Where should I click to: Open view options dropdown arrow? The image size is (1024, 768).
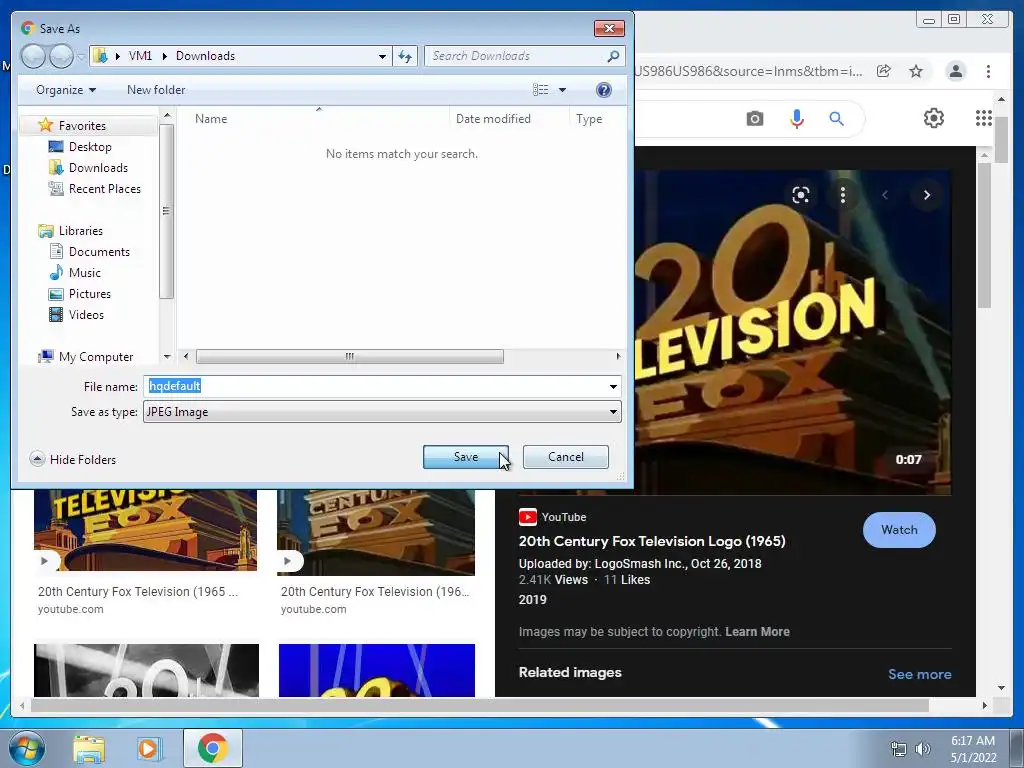tap(562, 90)
